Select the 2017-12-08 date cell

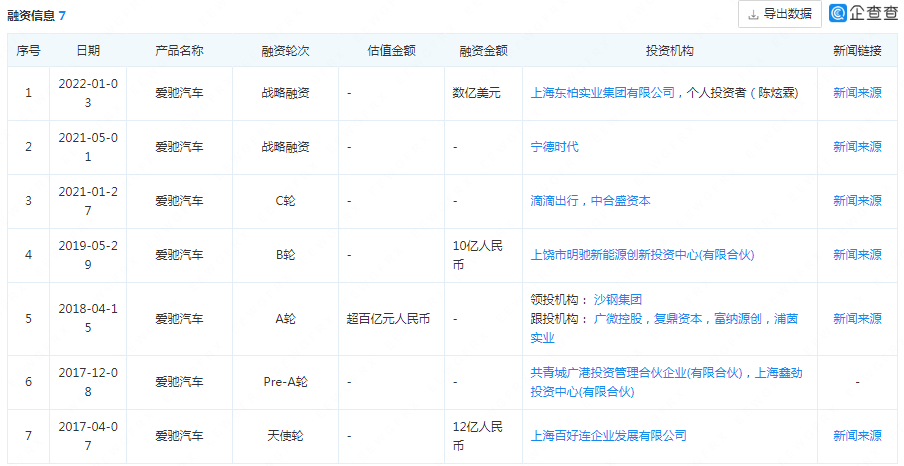[x=88, y=382]
